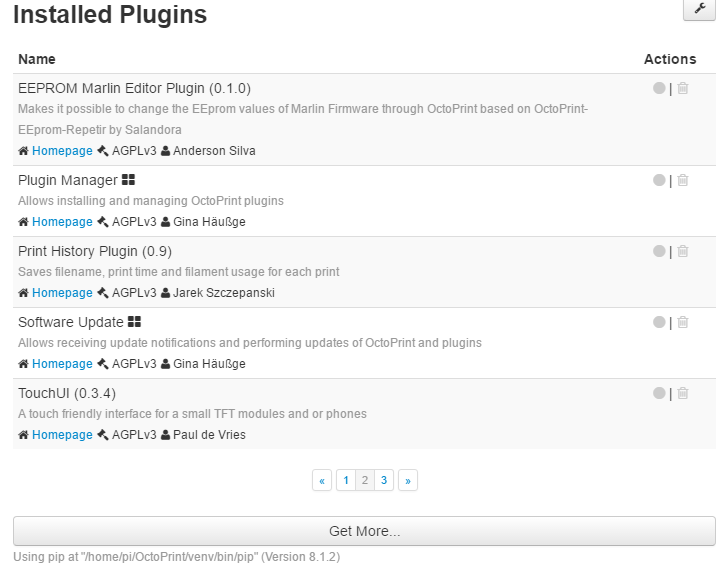This screenshot has height=571, width=724.
Task: Toggle enable circle for Software Update
Action: coord(659,322)
